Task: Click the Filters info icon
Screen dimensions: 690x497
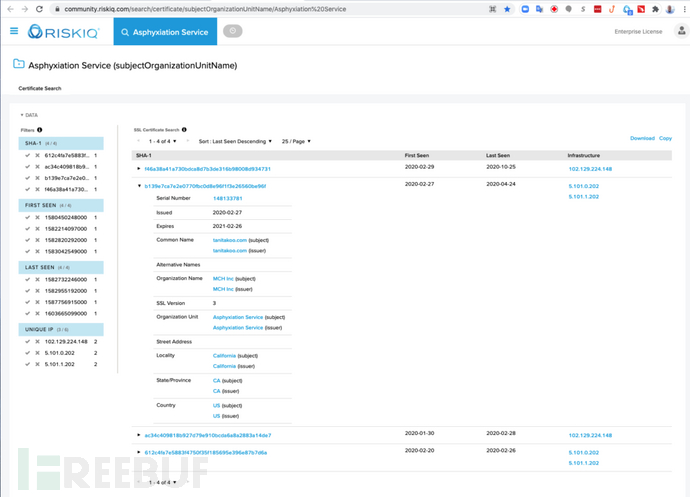Action: pyautogui.click(x=40, y=130)
